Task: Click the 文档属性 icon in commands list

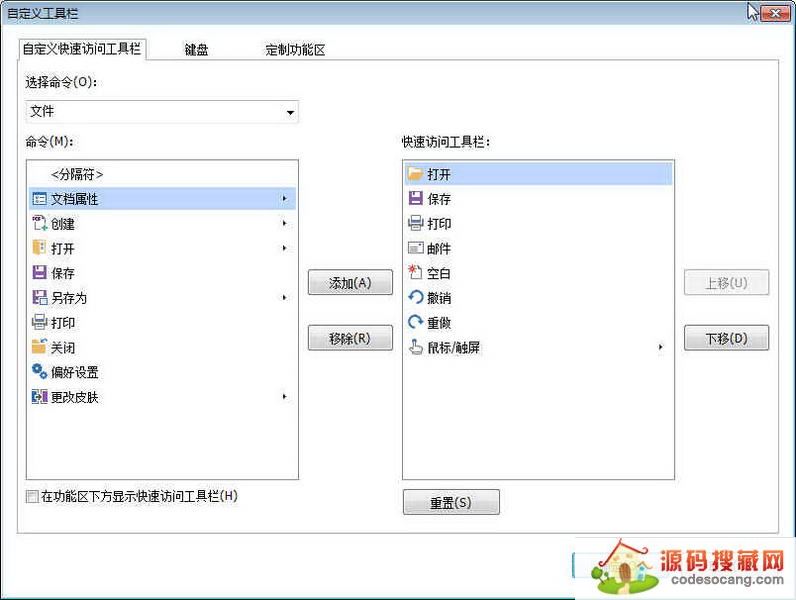Action: (x=39, y=199)
